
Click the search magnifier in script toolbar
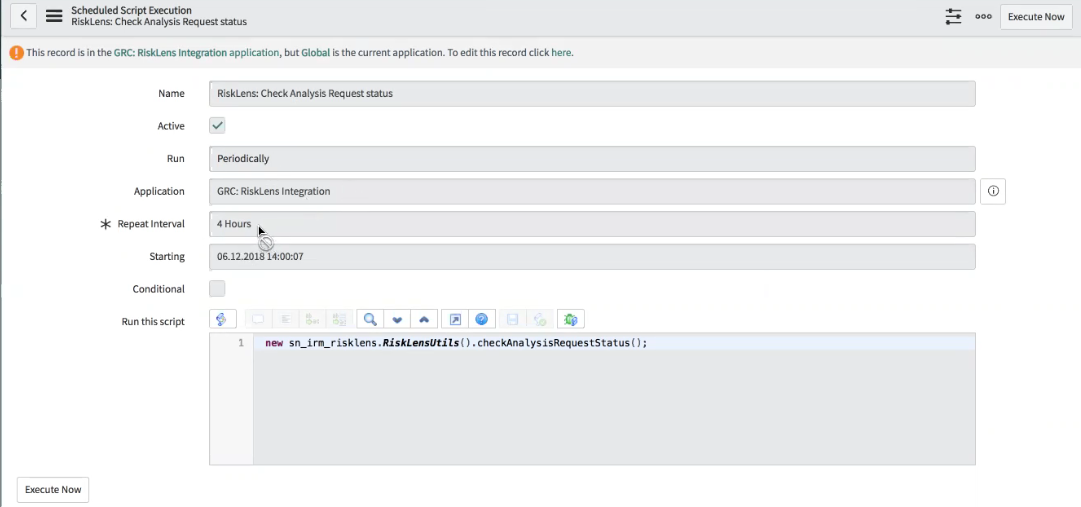[x=370, y=319]
